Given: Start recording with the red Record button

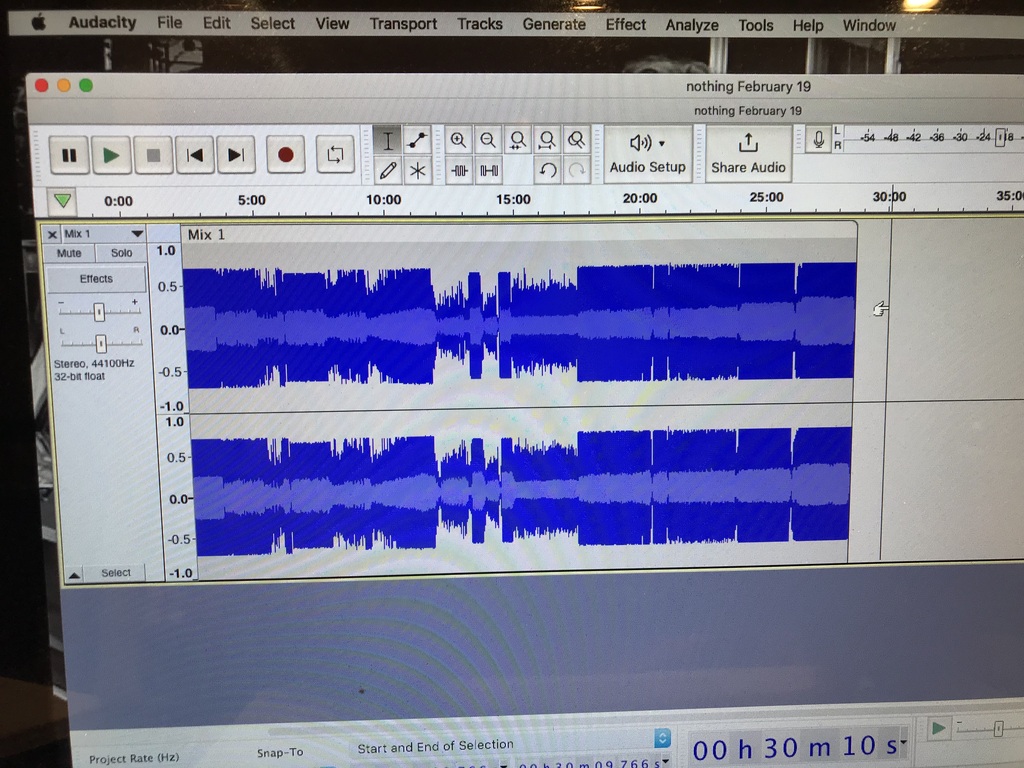Looking at the screenshot, I should click(285, 155).
